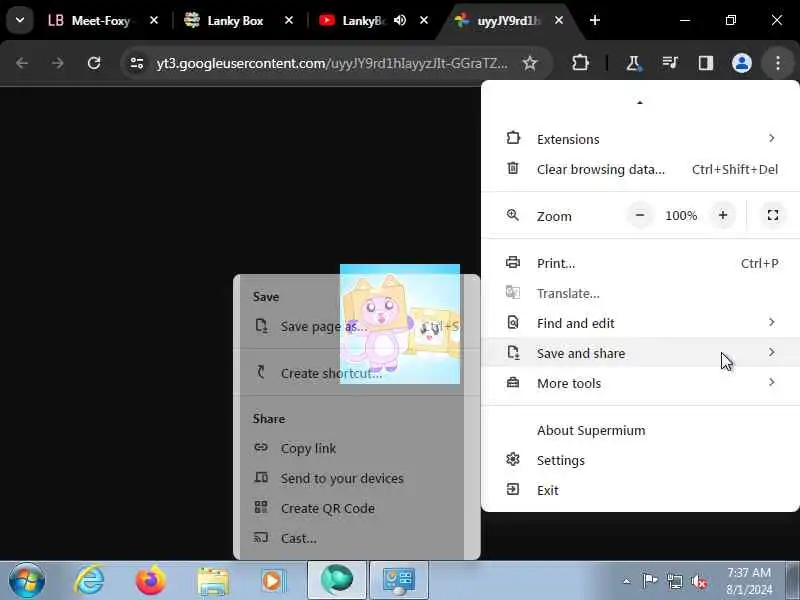This screenshot has height=600, width=800.
Task: Toggle the side panel icon
Action: point(706,63)
